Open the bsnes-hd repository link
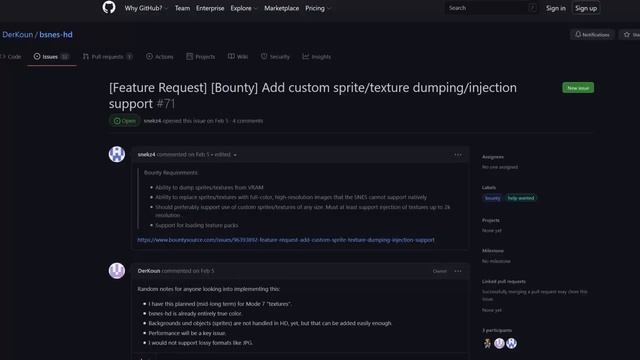The image size is (640, 360). click(x=56, y=35)
